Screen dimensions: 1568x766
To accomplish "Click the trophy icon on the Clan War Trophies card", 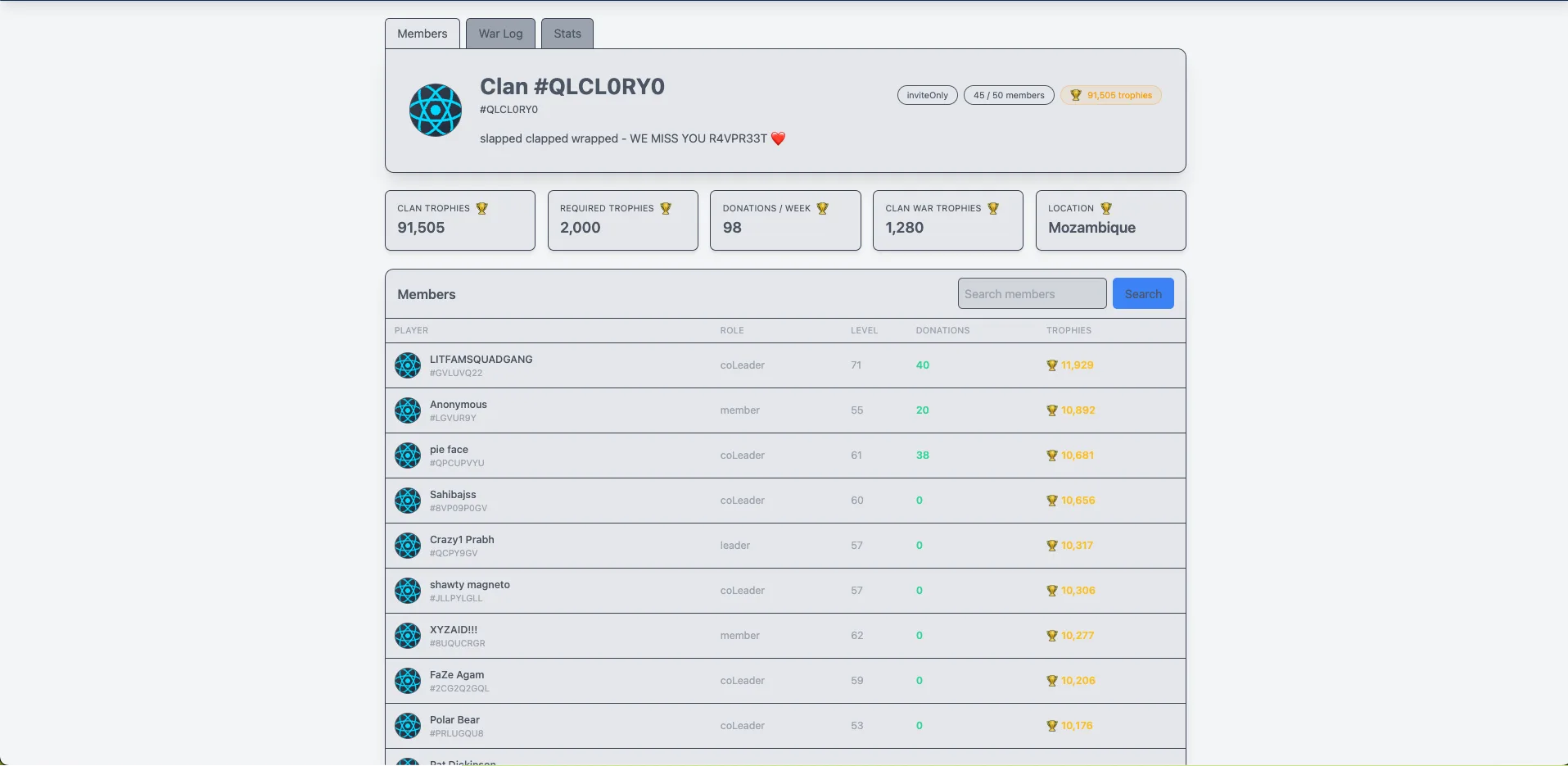I will click(x=993, y=208).
